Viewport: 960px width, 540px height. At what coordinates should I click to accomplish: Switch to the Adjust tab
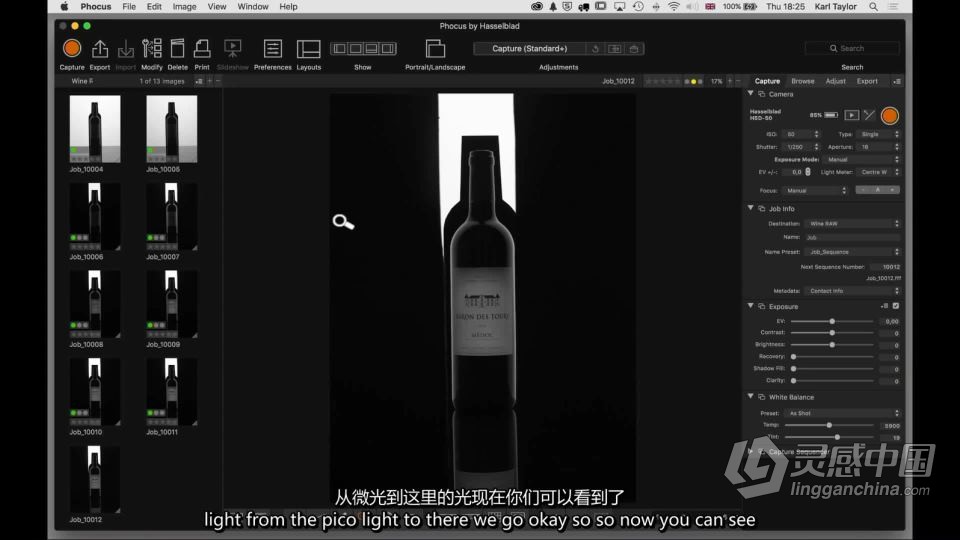pos(835,81)
